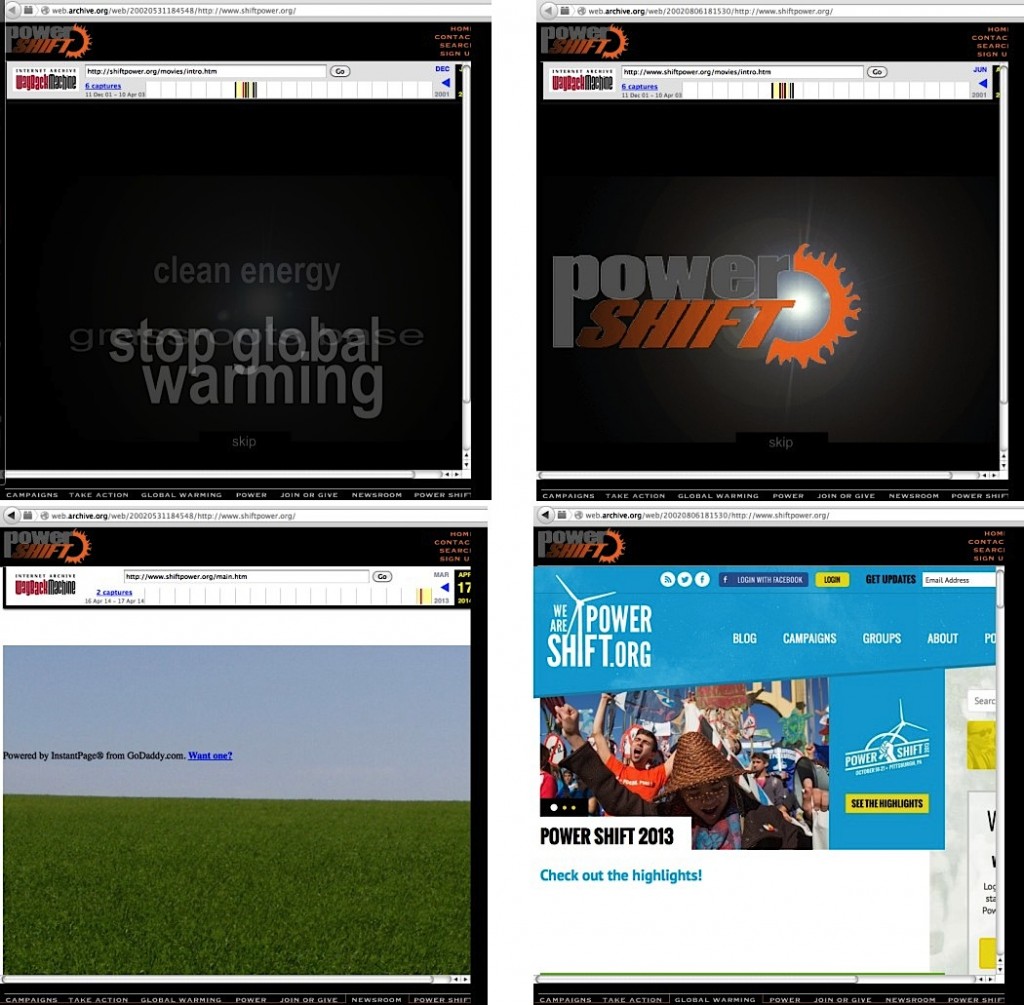
Task: Click 'skip' under the 'stop global warming' animation
Action: coord(244,441)
